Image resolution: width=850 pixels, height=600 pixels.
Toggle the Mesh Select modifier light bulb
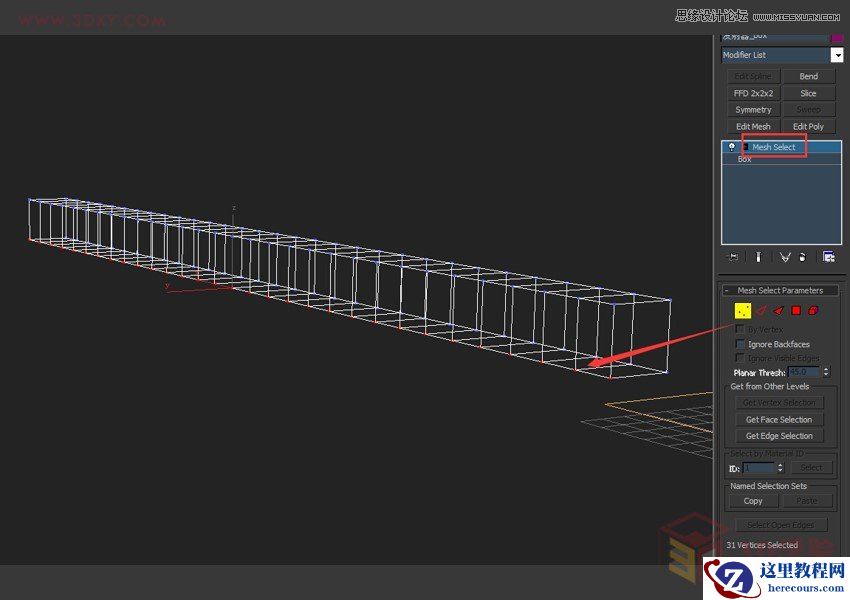[x=733, y=145]
